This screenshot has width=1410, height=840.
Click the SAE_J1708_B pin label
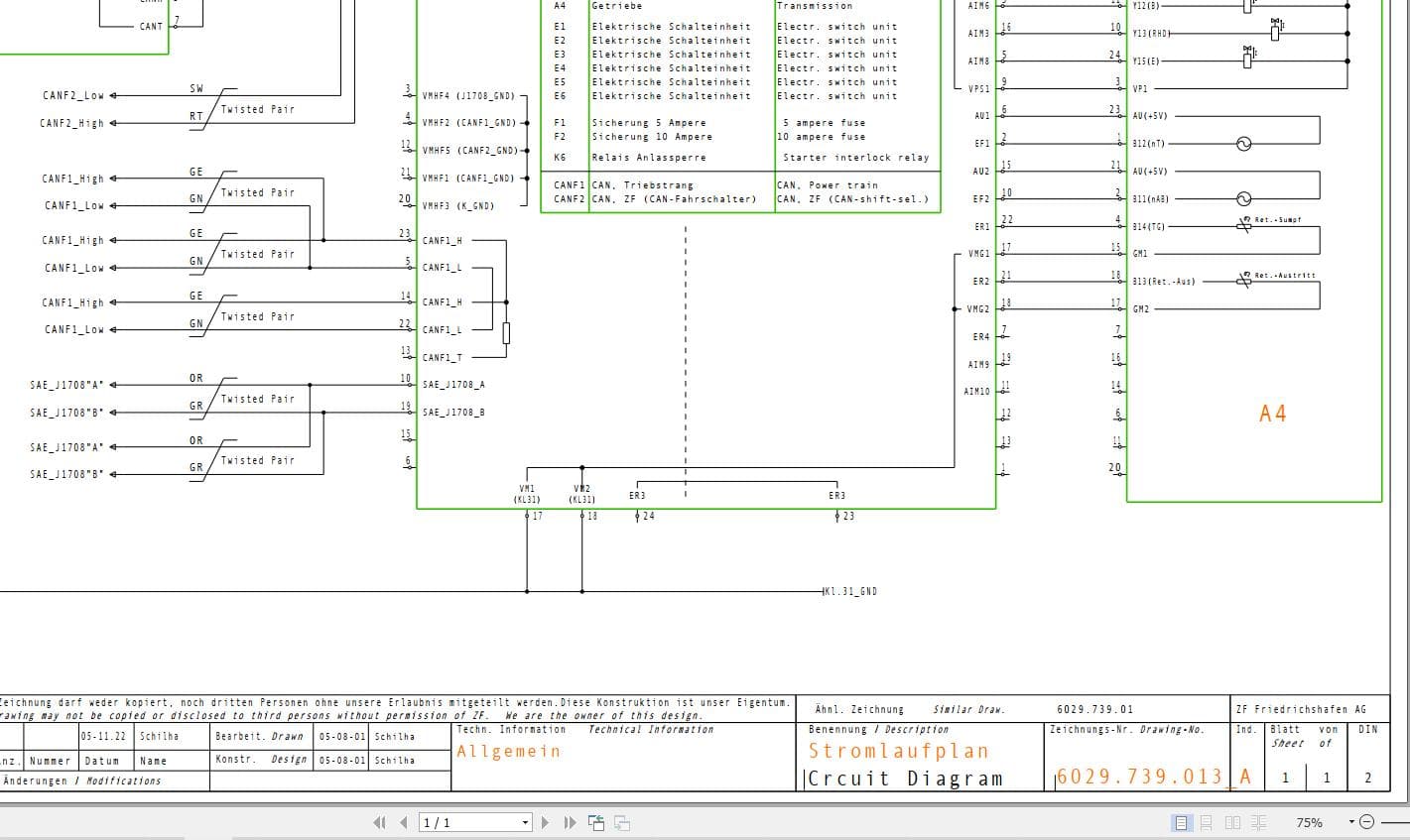pyautogui.click(x=453, y=413)
